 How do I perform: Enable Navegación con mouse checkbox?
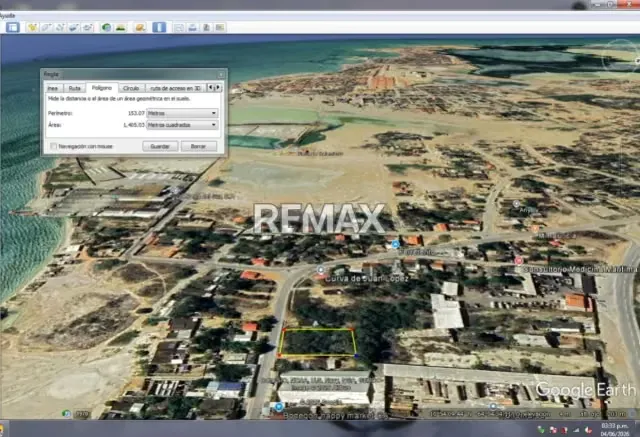tap(53, 146)
